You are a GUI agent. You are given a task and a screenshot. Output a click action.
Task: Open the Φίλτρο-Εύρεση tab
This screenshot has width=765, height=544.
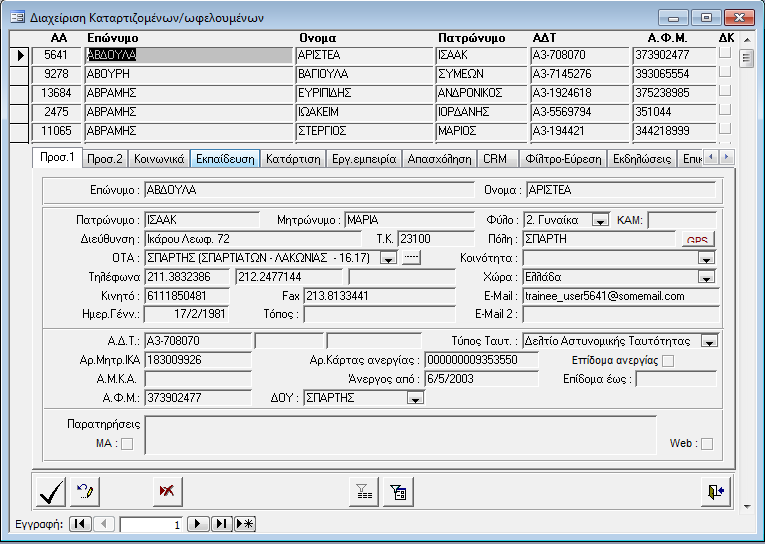(562, 158)
